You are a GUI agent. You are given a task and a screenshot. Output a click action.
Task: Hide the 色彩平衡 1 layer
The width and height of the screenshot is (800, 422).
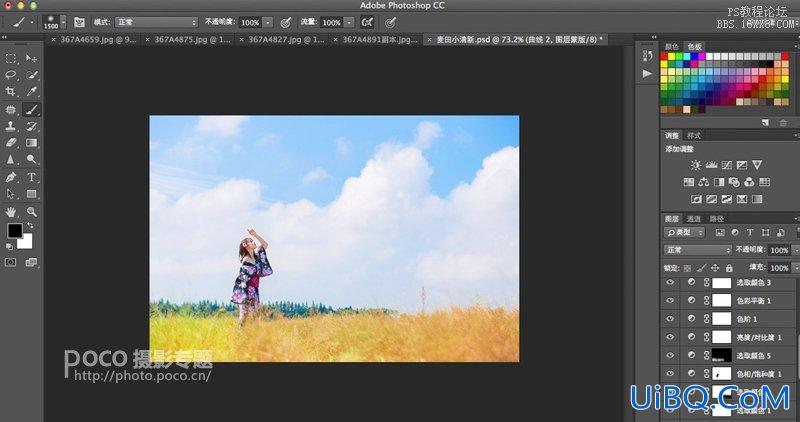coord(670,301)
